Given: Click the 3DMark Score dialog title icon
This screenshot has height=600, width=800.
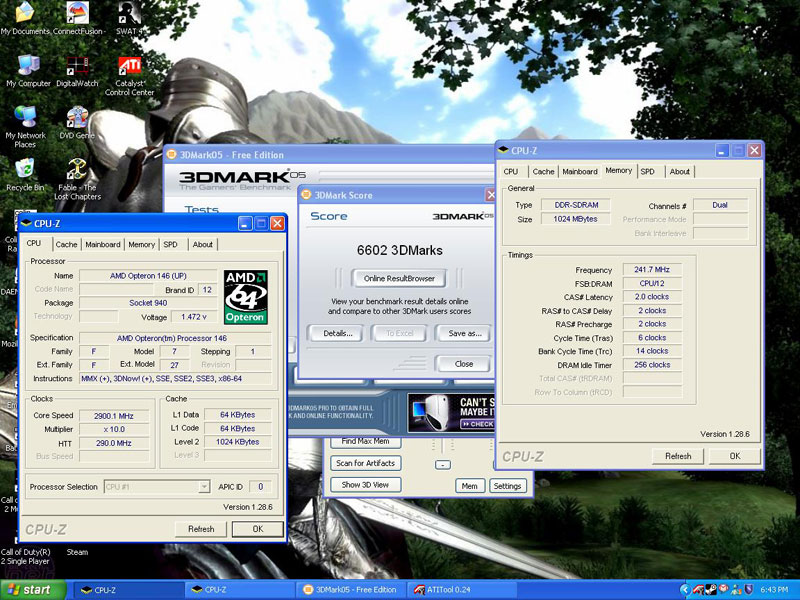Looking at the screenshot, I should click(306, 194).
